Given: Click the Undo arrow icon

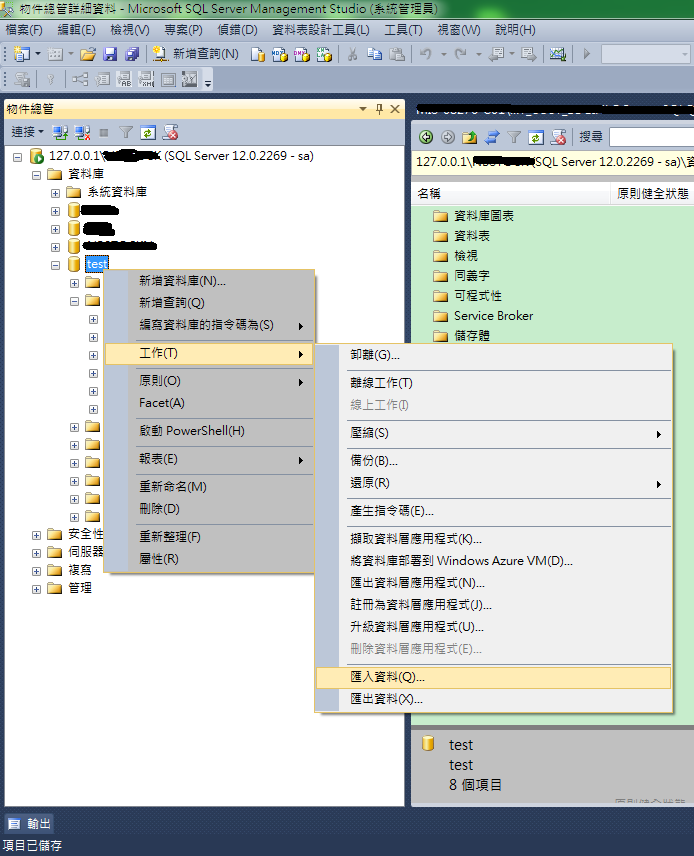Looking at the screenshot, I should 426,54.
